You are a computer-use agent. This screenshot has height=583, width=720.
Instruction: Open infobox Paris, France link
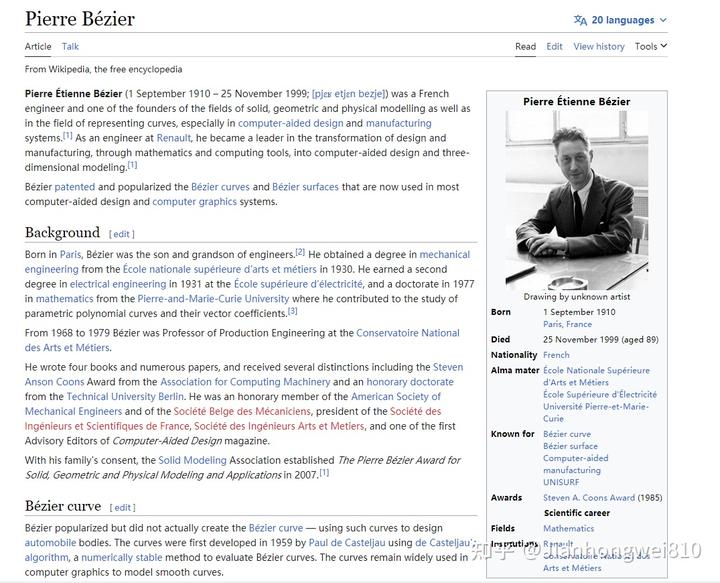click(567, 324)
